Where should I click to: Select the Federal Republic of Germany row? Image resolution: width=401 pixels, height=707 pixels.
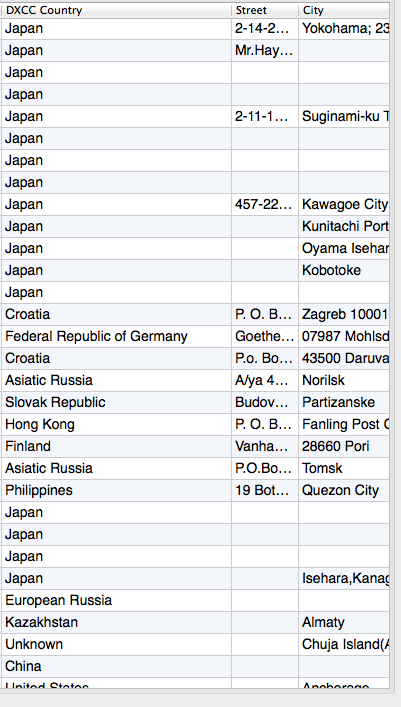[x=195, y=336]
